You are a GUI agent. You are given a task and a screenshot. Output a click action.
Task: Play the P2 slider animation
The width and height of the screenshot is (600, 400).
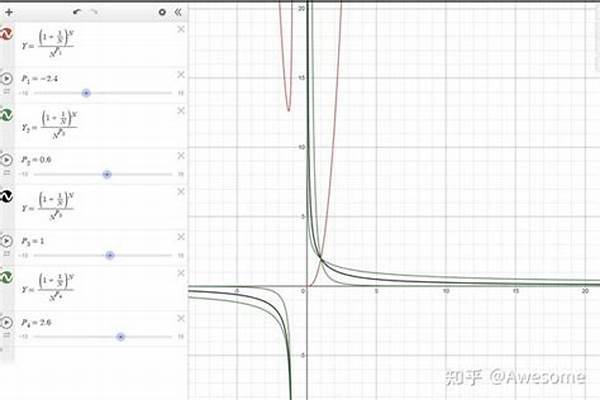click(x=6, y=160)
